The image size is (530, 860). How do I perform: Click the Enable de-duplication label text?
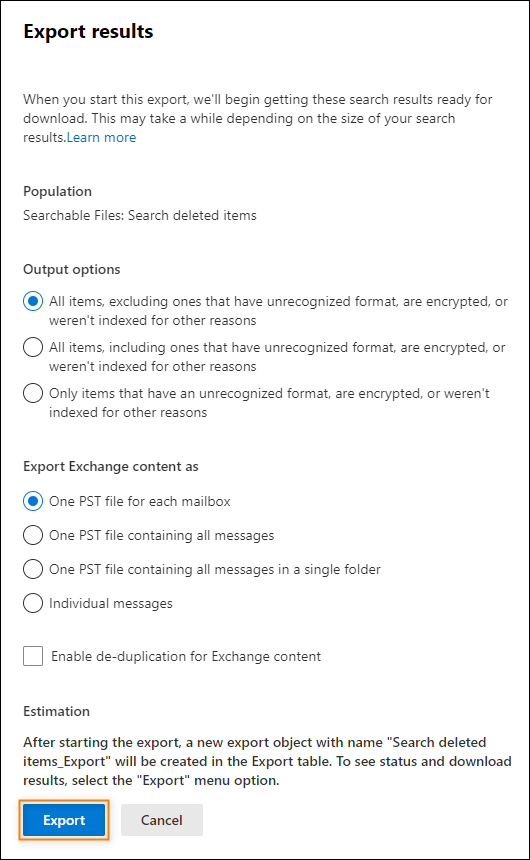(186, 657)
